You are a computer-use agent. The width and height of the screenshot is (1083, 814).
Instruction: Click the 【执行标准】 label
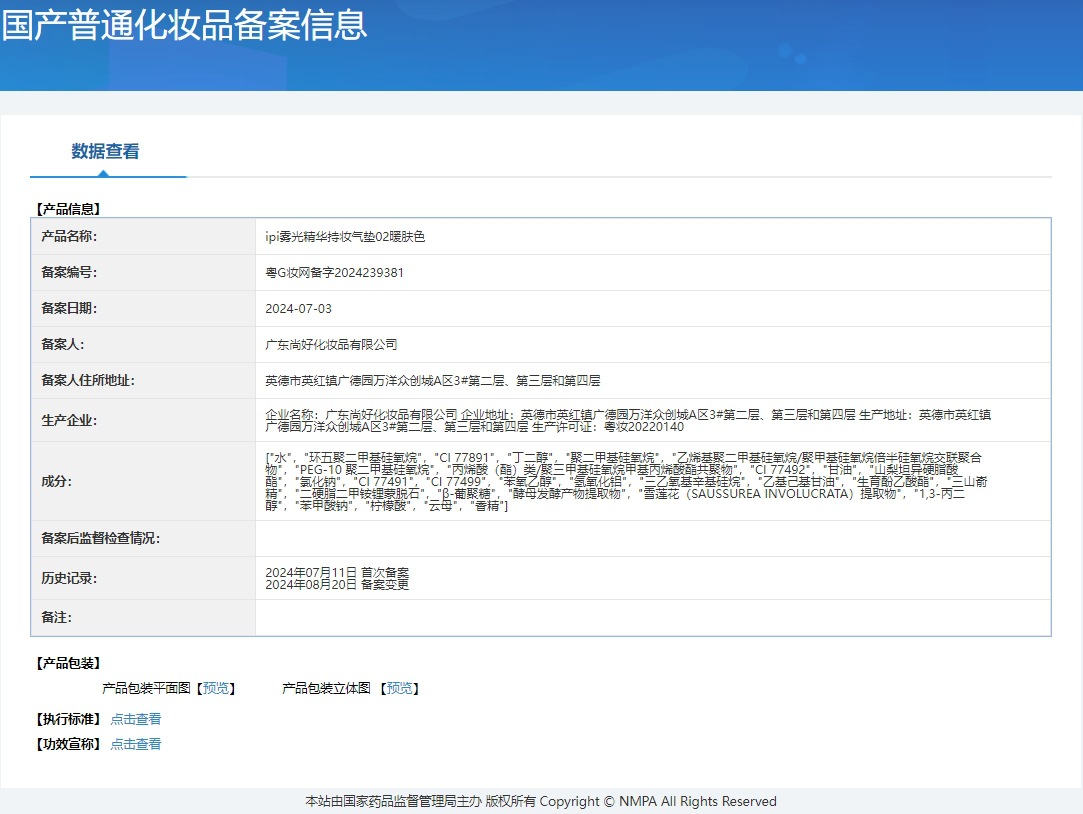click(68, 719)
